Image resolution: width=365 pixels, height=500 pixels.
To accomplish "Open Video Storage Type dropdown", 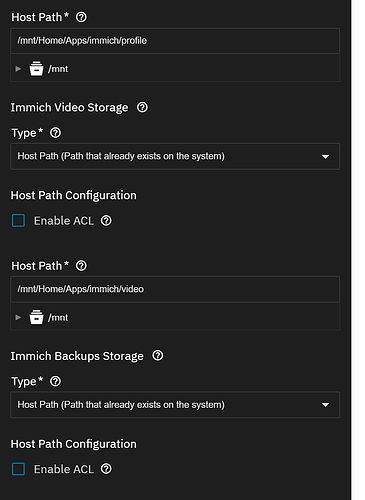I will click(175, 156).
